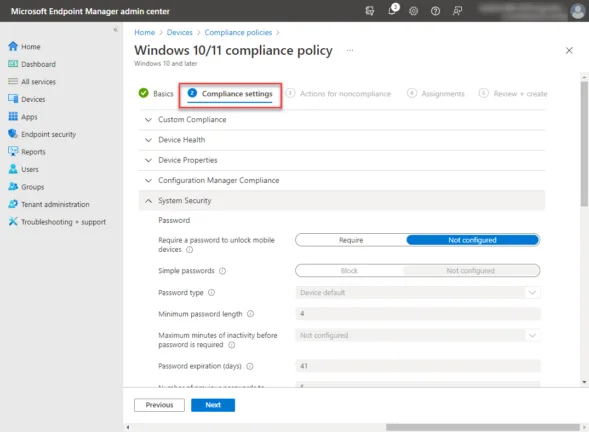Show info for Password type
The height and width of the screenshot is (432, 589).
point(211,293)
